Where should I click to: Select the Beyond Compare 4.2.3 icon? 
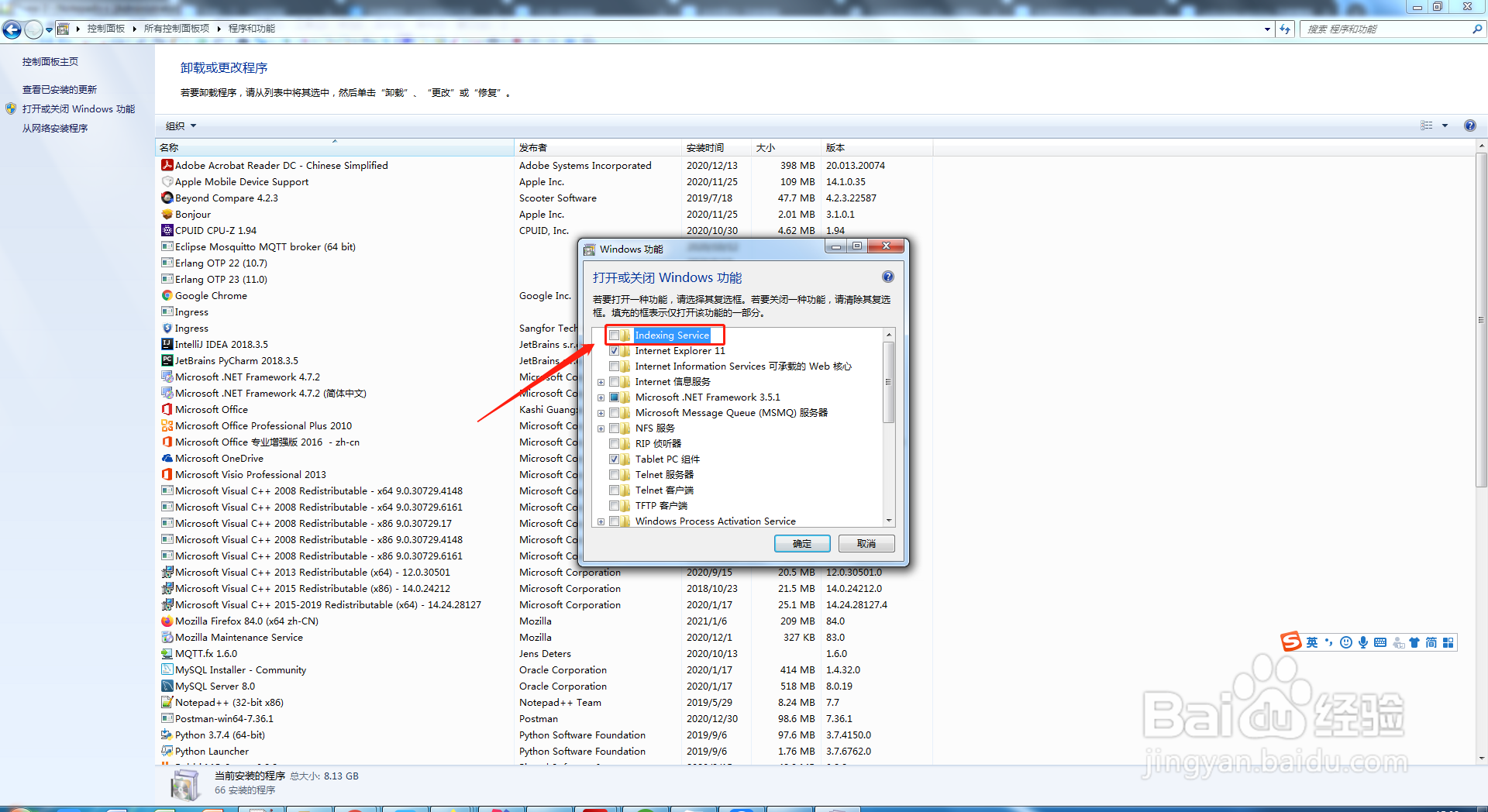[167, 198]
